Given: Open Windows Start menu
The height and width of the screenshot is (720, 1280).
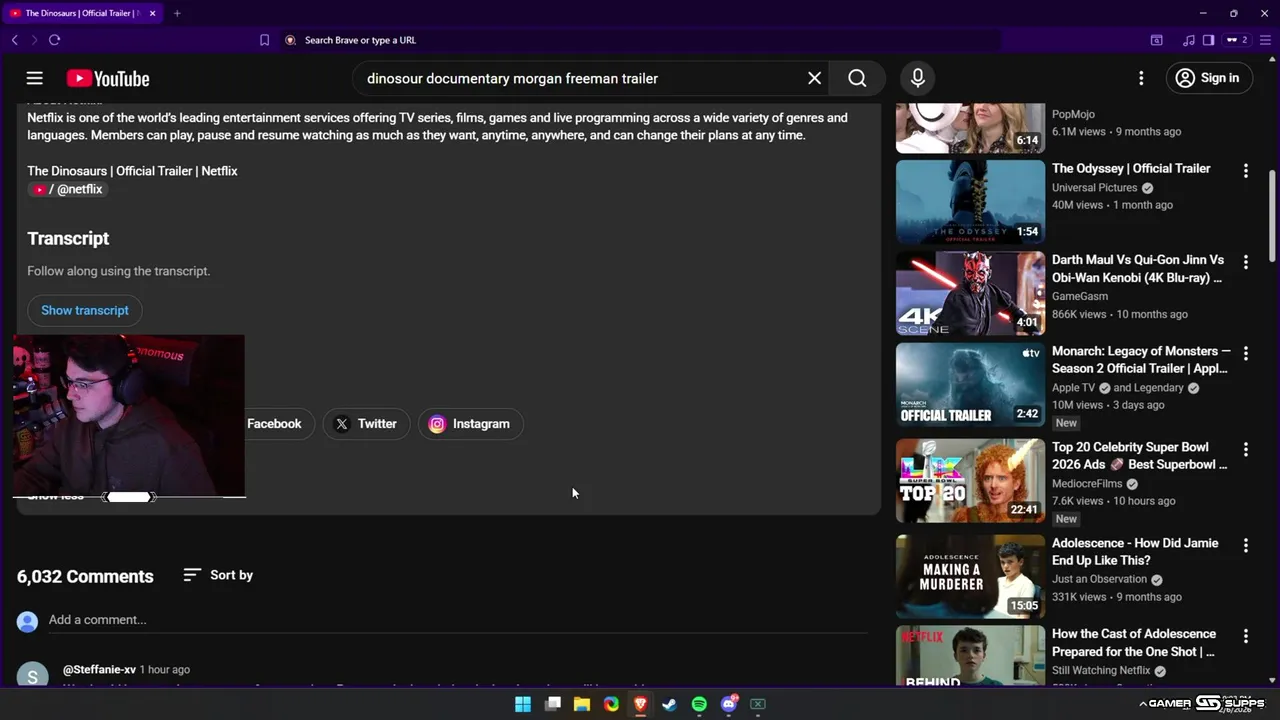Looking at the screenshot, I should point(523,704).
